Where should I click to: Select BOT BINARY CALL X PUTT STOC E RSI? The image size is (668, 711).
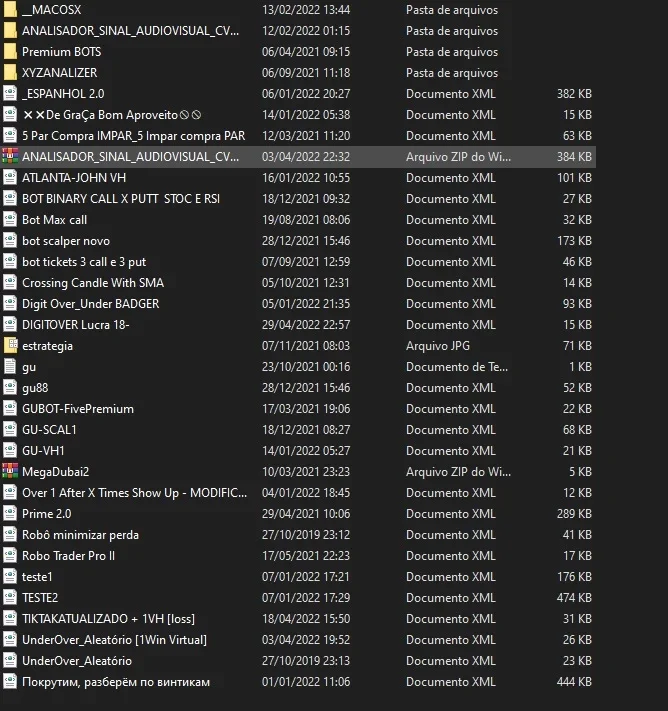(121, 199)
